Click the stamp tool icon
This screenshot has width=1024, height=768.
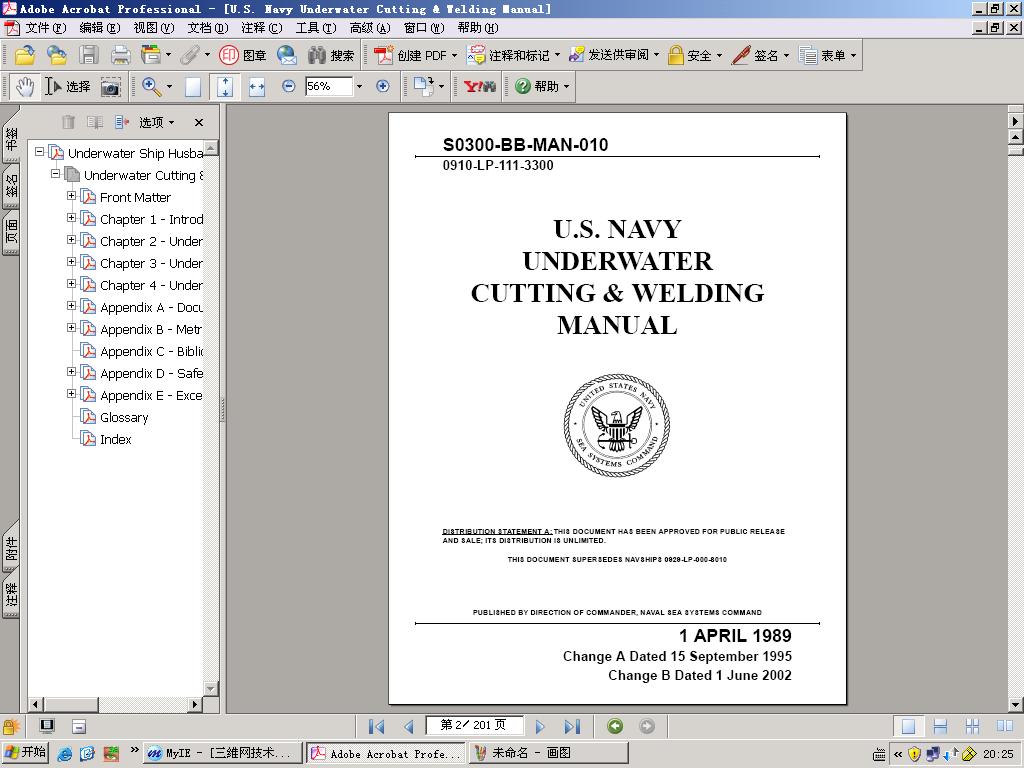point(242,56)
